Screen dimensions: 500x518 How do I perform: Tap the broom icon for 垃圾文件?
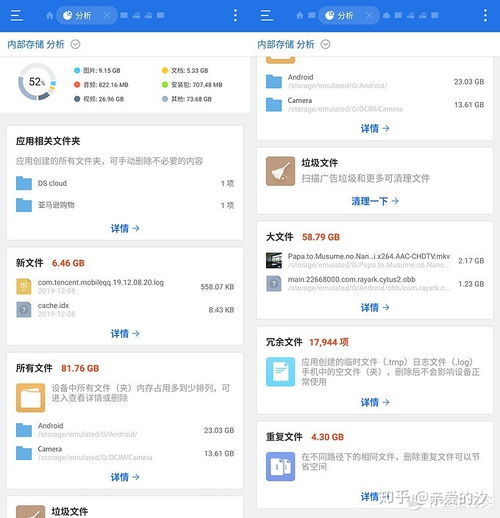coord(280,171)
